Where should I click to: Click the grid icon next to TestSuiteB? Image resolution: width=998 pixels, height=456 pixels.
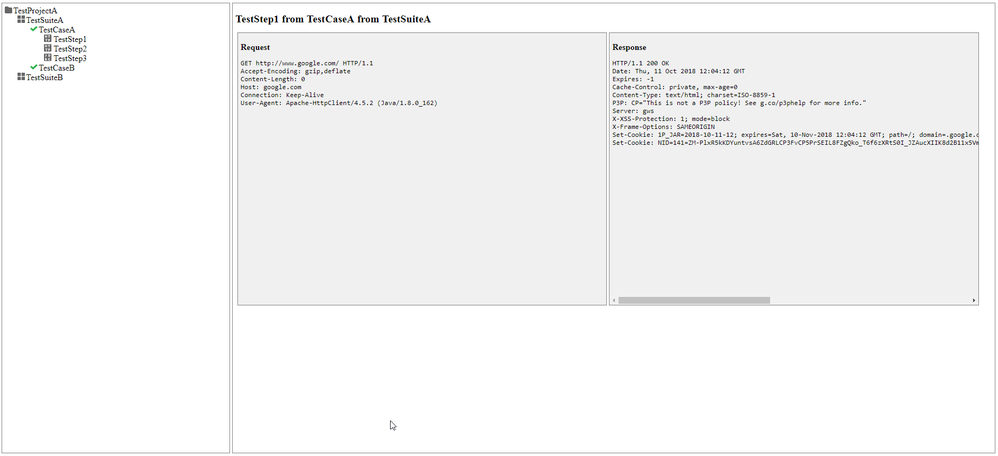[x=21, y=77]
